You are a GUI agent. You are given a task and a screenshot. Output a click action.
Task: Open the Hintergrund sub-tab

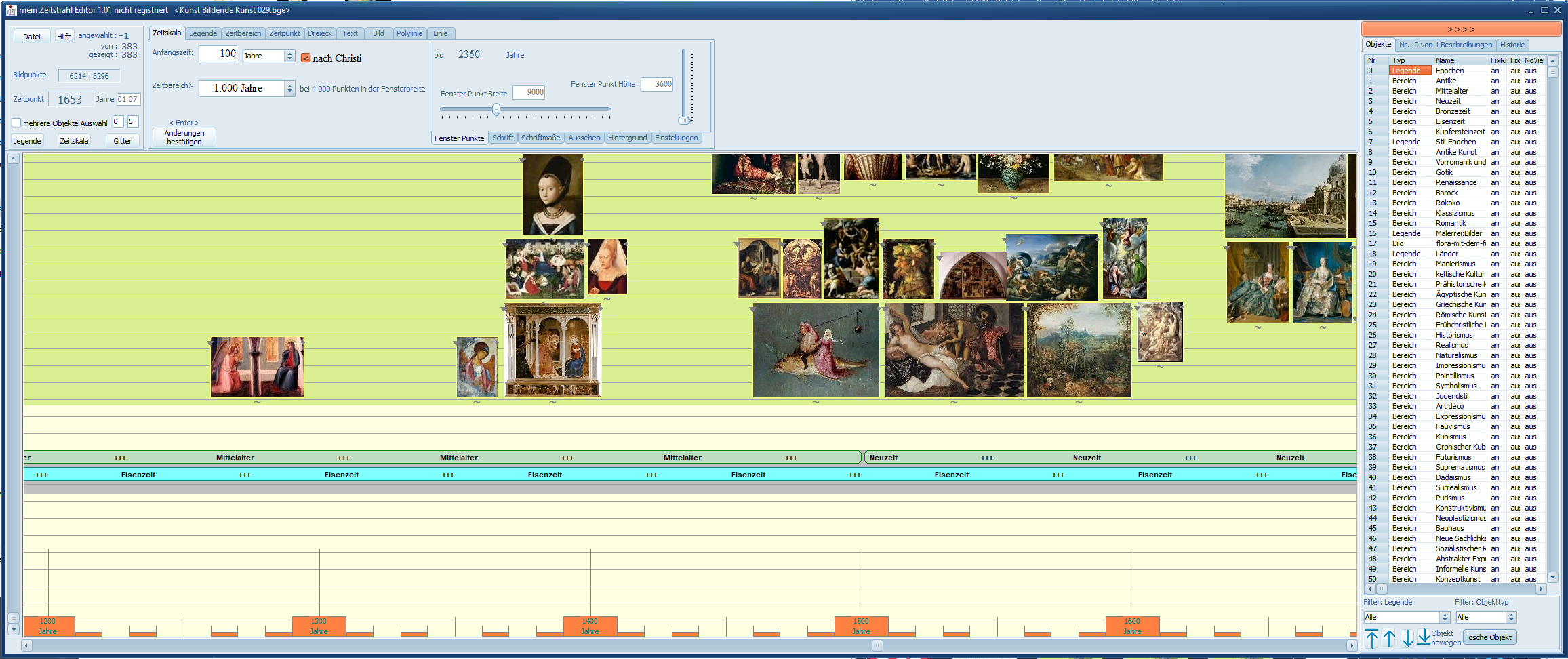(x=628, y=138)
